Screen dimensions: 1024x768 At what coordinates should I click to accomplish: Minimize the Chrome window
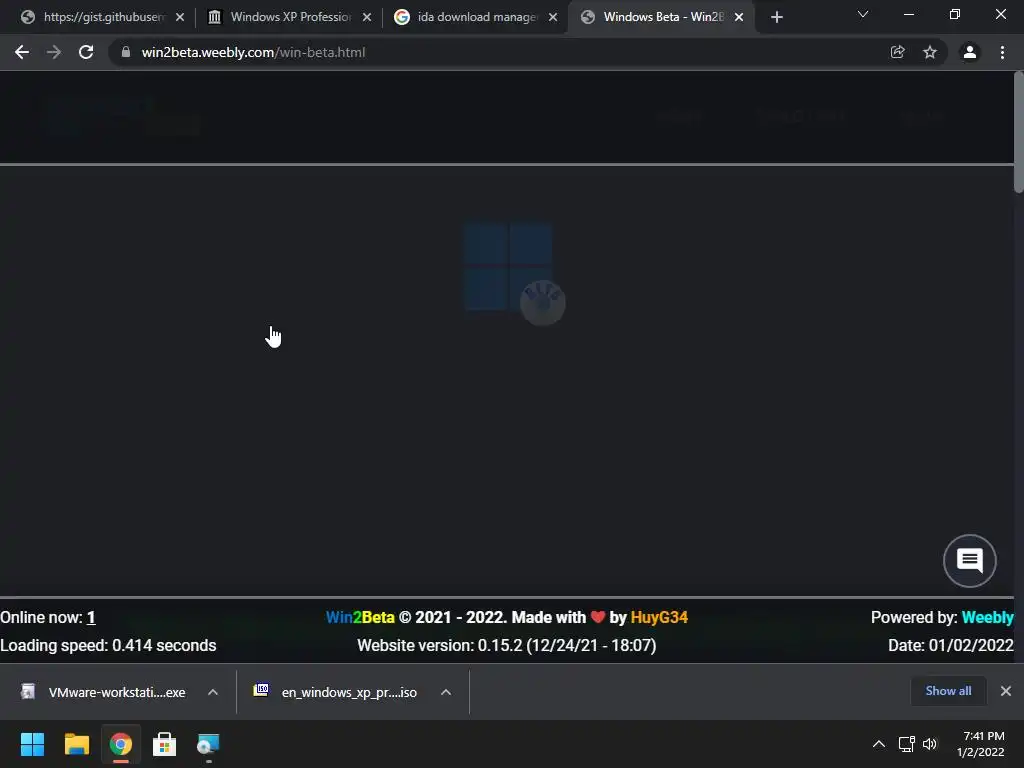tap(908, 14)
